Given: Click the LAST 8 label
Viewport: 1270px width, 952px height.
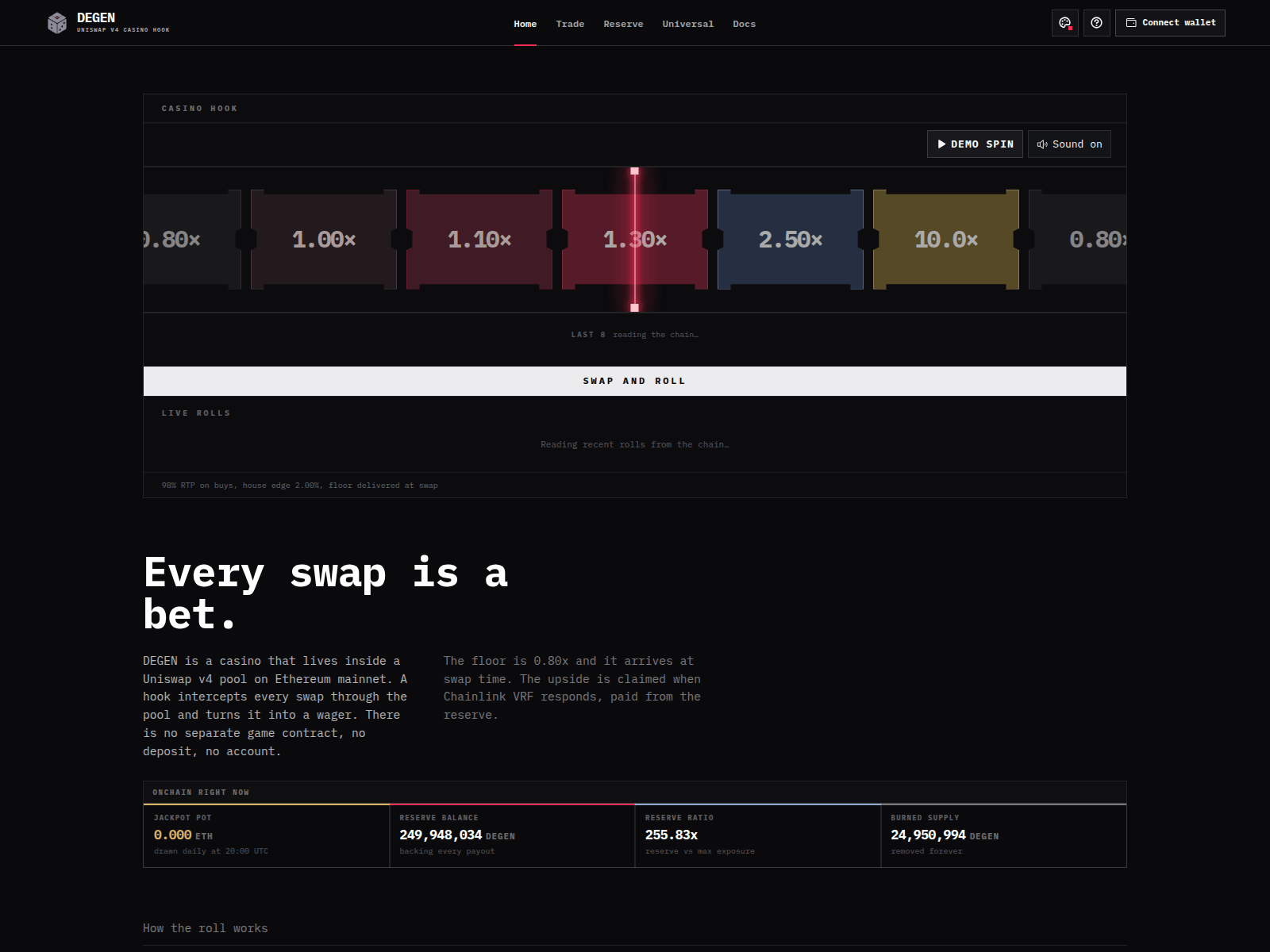Looking at the screenshot, I should point(588,335).
